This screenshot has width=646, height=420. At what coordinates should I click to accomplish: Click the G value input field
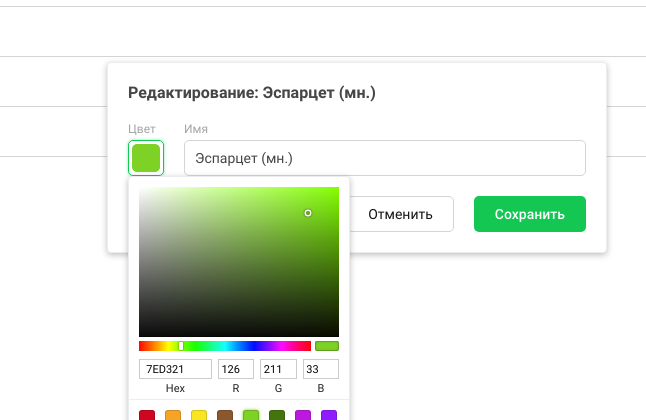click(x=278, y=369)
